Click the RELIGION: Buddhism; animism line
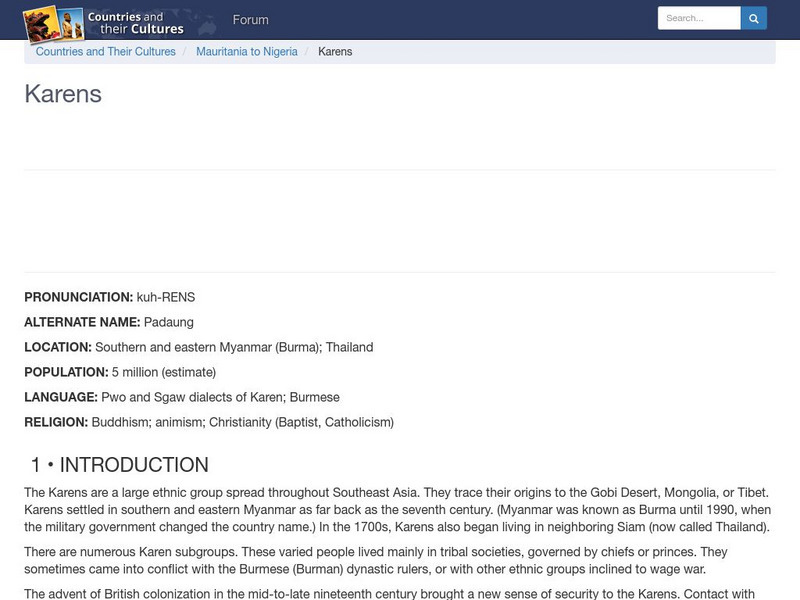This screenshot has width=800, height=600. click(209, 422)
